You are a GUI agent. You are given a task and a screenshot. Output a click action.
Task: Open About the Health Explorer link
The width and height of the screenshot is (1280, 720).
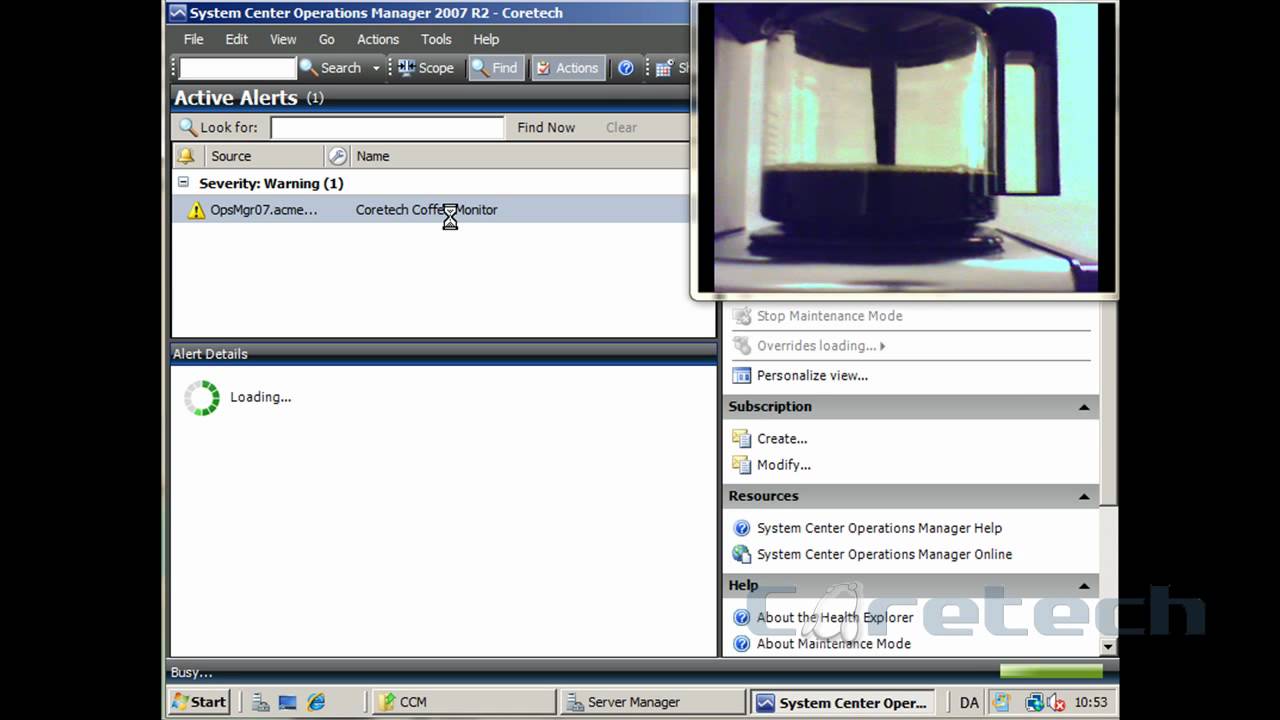pos(835,618)
